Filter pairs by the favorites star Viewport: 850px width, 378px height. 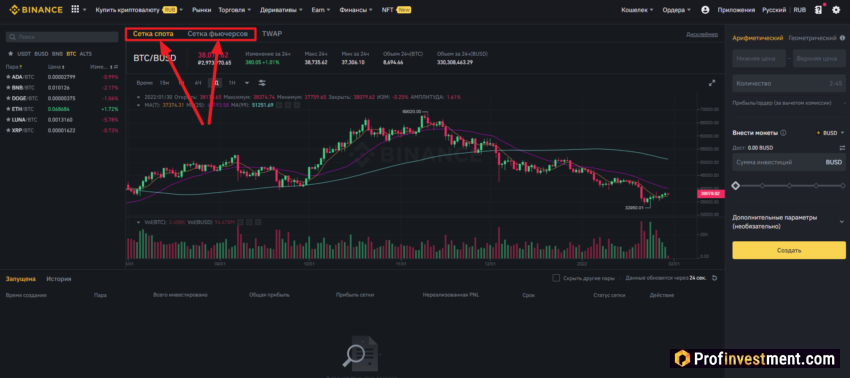9,54
